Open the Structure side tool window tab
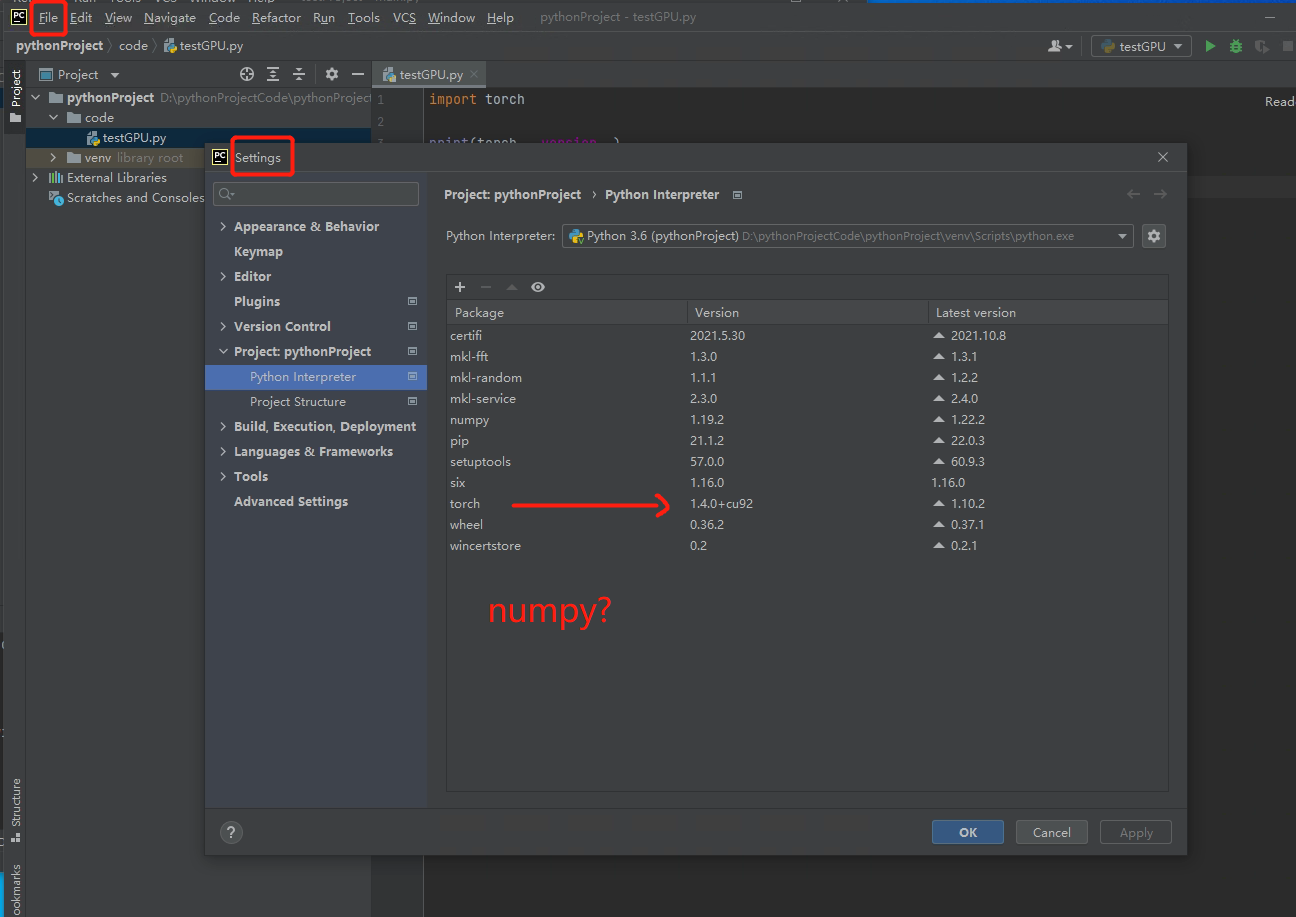 click(15, 809)
